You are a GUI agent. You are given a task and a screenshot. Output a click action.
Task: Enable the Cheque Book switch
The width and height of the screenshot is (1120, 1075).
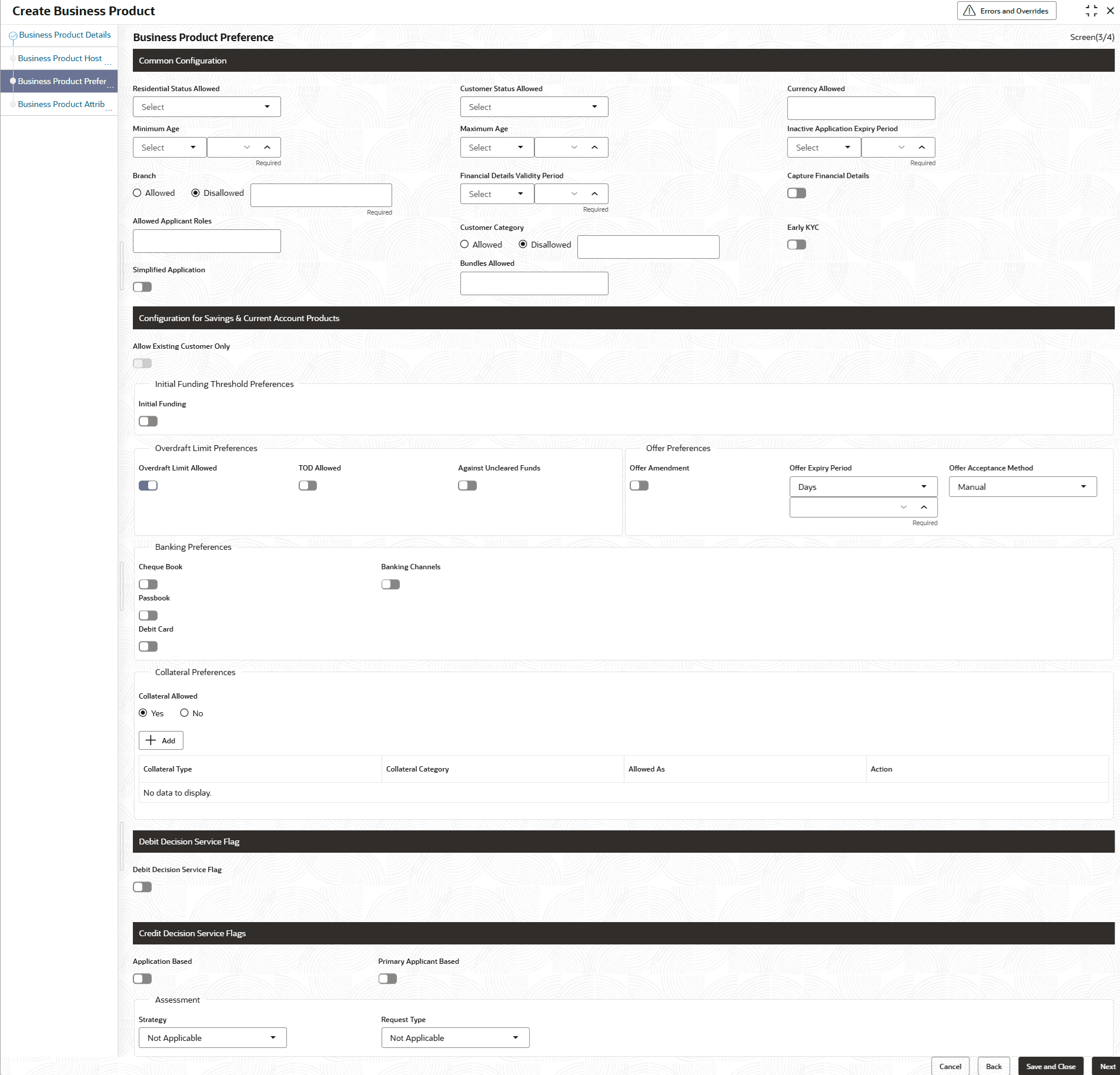[148, 585]
